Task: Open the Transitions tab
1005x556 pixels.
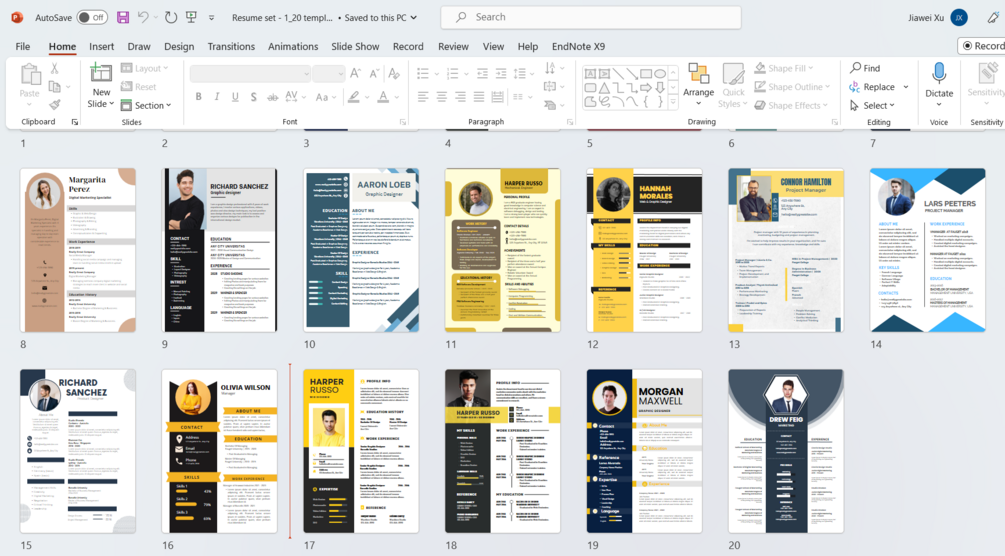Action: tap(231, 46)
